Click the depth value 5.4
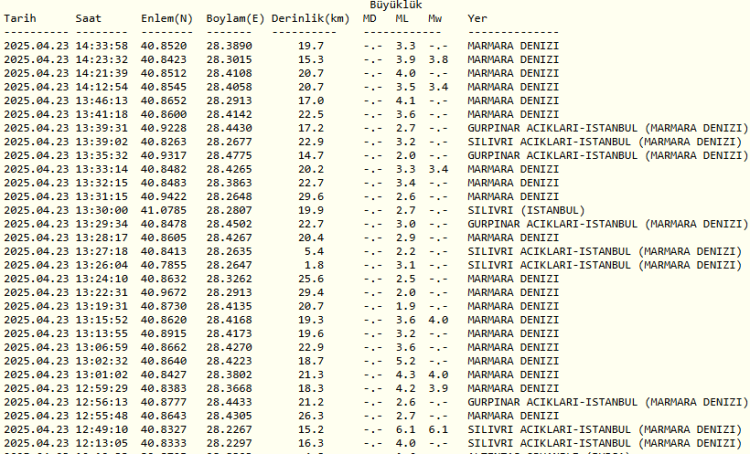Image resolution: width=750 pixels, height=454 pixels. (x=315, y=251)
